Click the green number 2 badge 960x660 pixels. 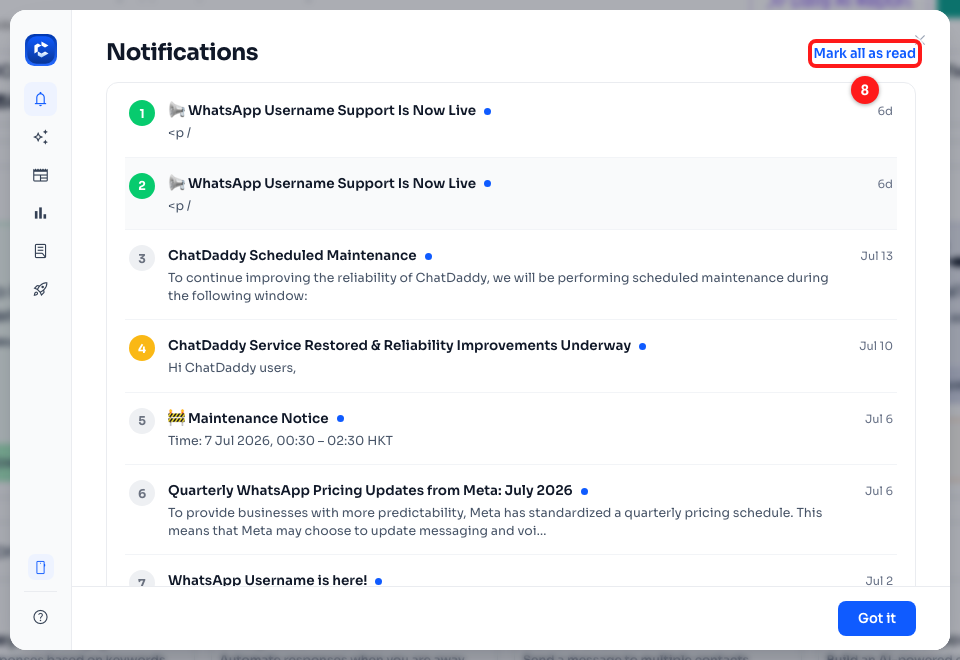142,186
